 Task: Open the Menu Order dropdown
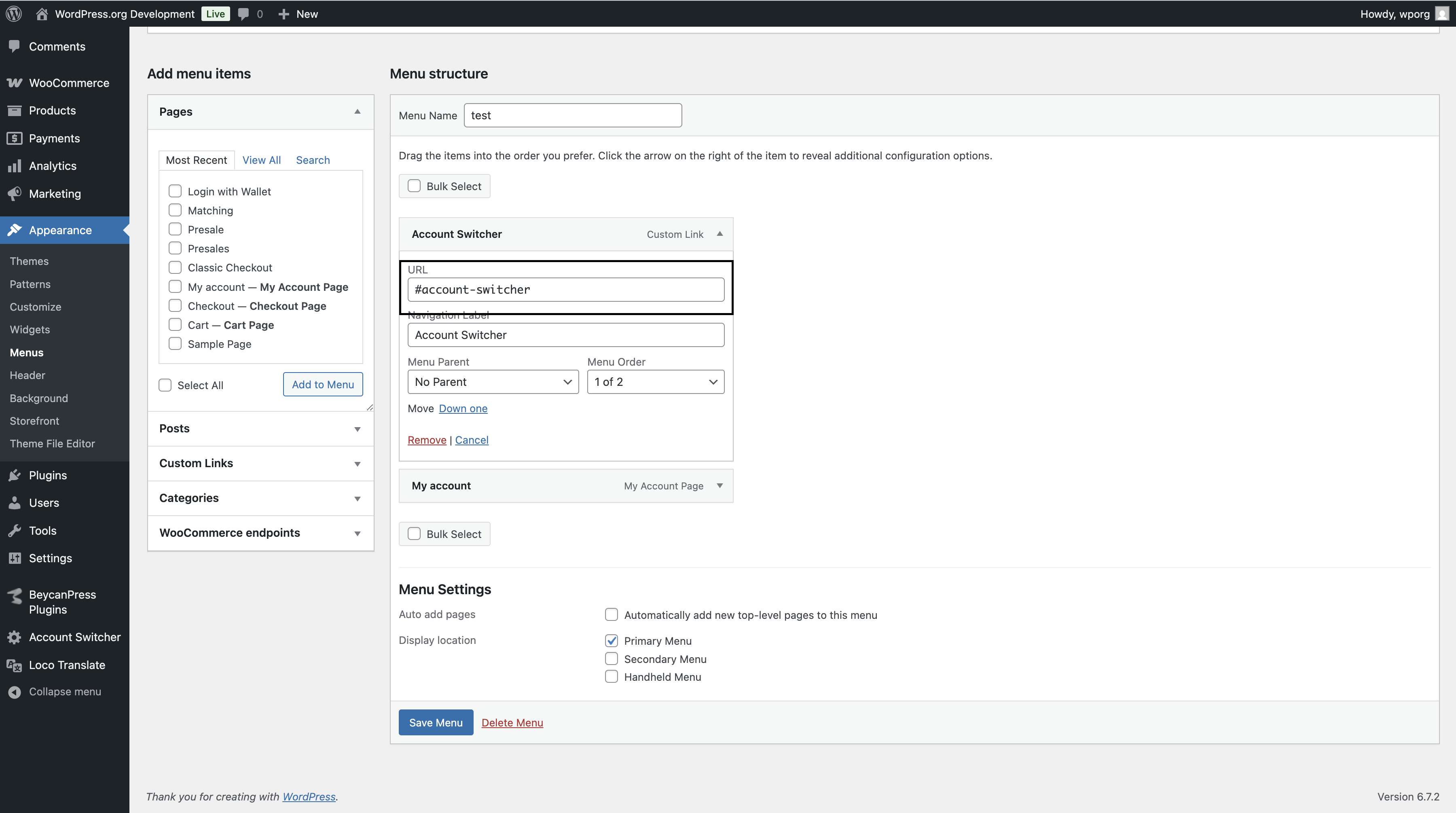[x=655, y=381]
